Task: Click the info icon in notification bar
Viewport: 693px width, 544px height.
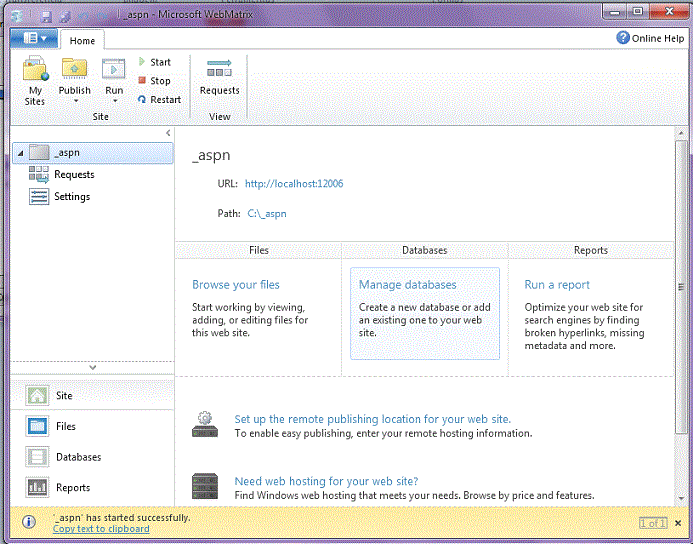Action: tap(29, 522)
